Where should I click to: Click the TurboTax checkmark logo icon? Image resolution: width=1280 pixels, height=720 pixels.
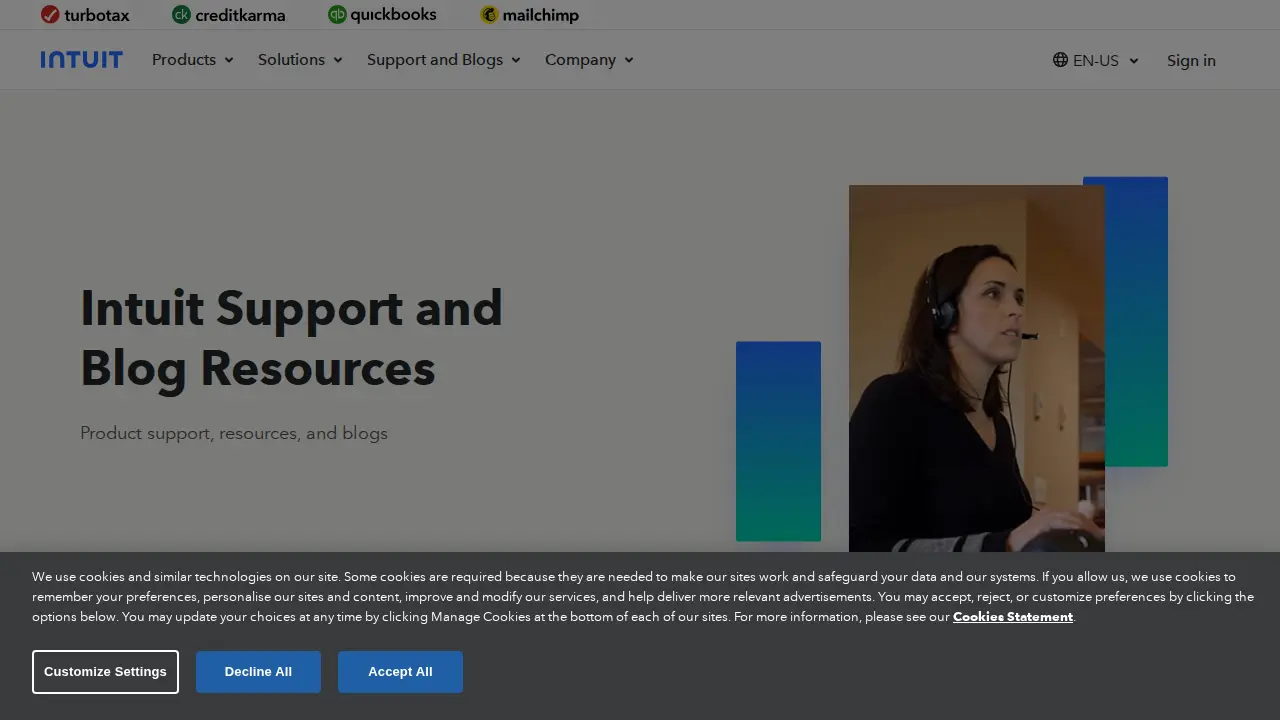click(x=50, y=14)
